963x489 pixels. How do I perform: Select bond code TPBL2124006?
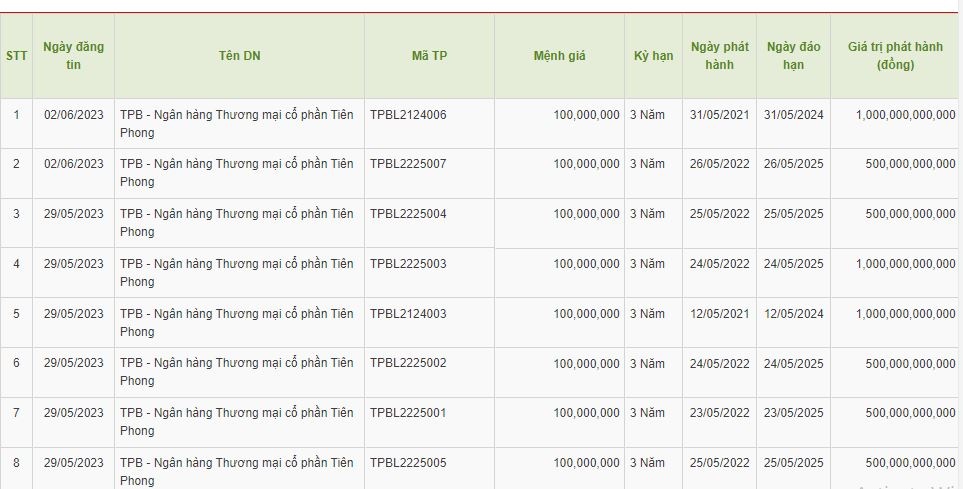tap(408, 115)
